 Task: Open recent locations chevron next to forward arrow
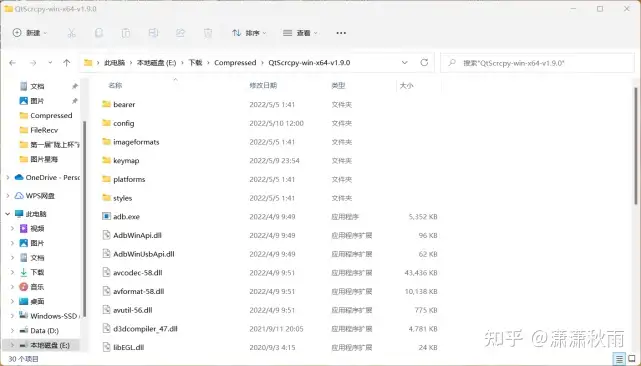click(x=50, y=63)
